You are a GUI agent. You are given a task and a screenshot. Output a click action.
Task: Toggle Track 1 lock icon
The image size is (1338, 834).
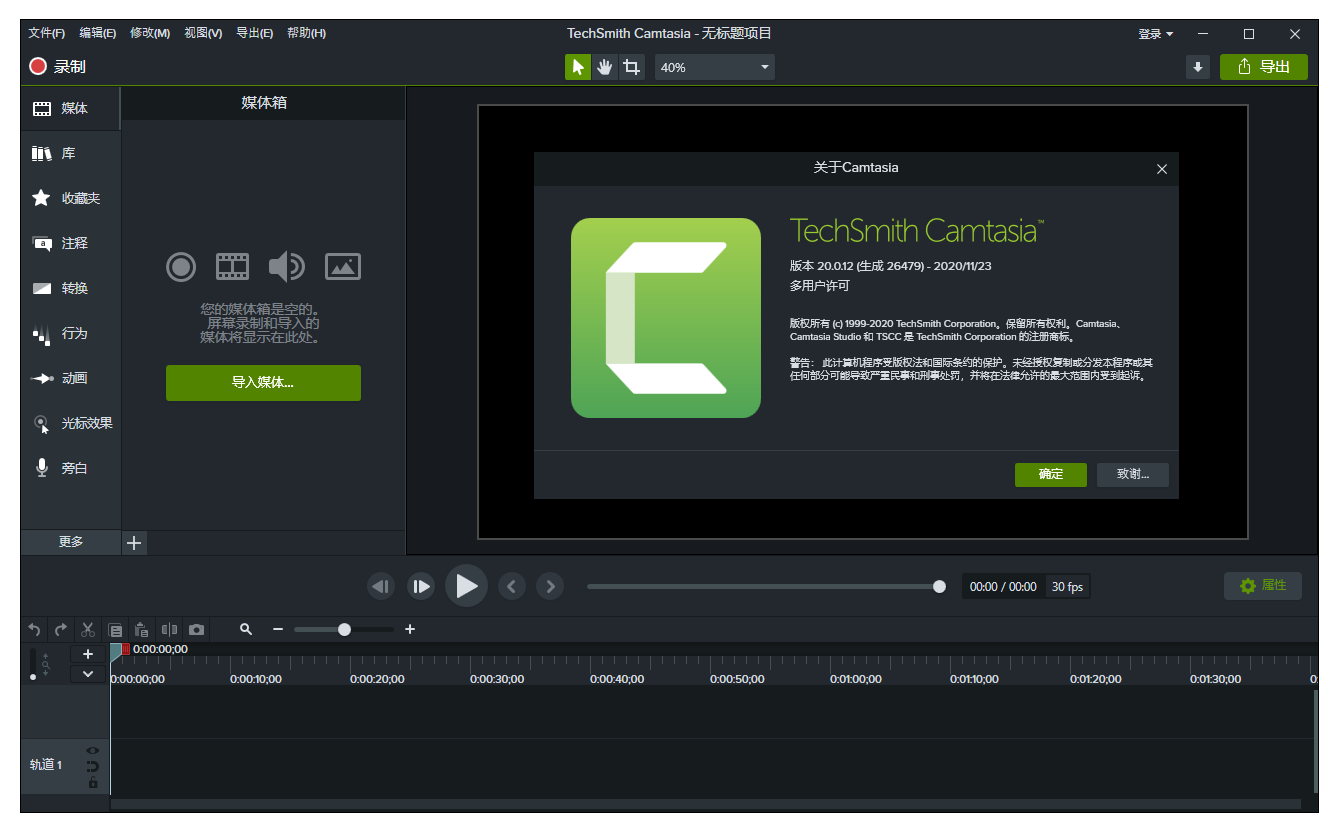pos(92,783)
